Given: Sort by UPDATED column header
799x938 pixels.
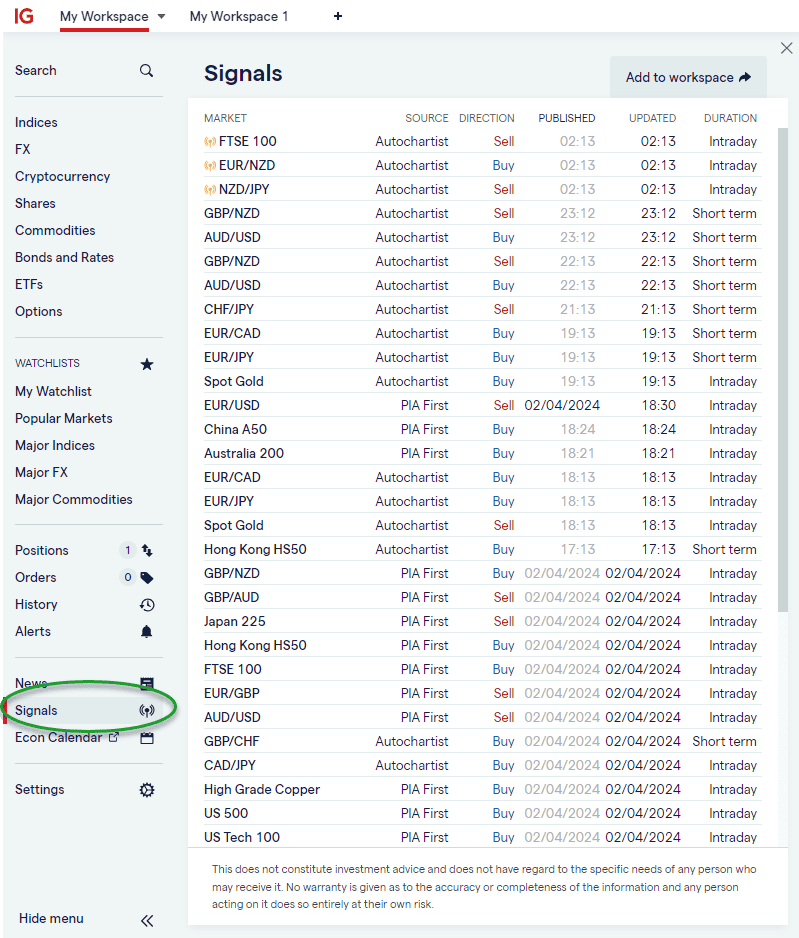Looking at the screenshot, I should click(652, 118).
